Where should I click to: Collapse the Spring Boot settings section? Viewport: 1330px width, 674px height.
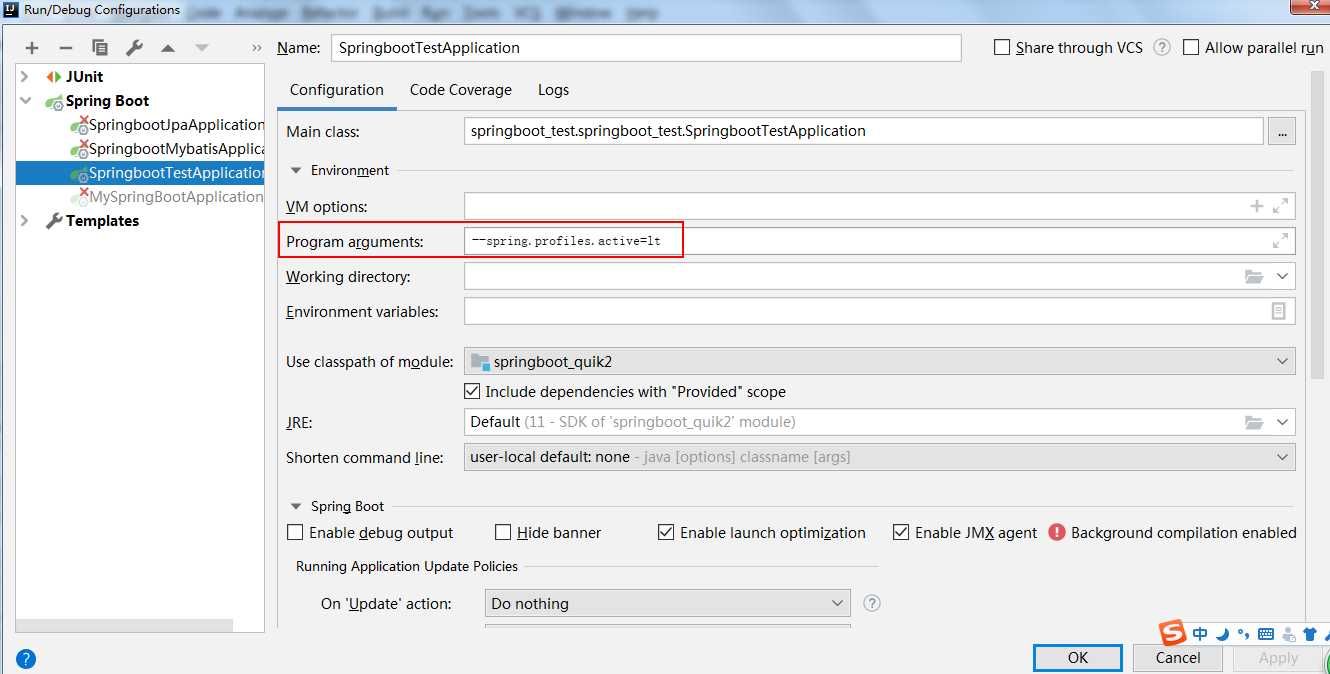coord(296,506)
